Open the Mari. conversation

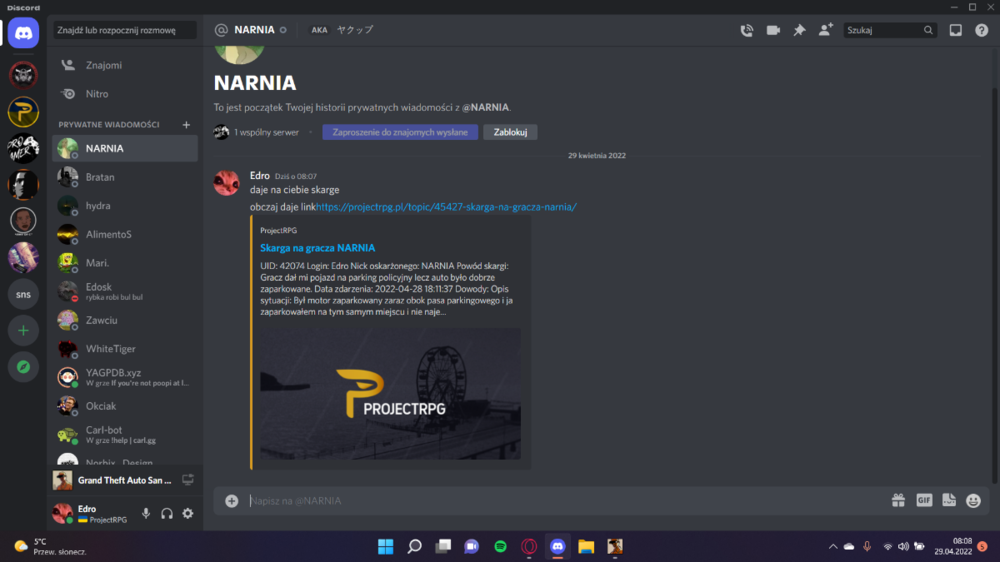click(125, 263)
